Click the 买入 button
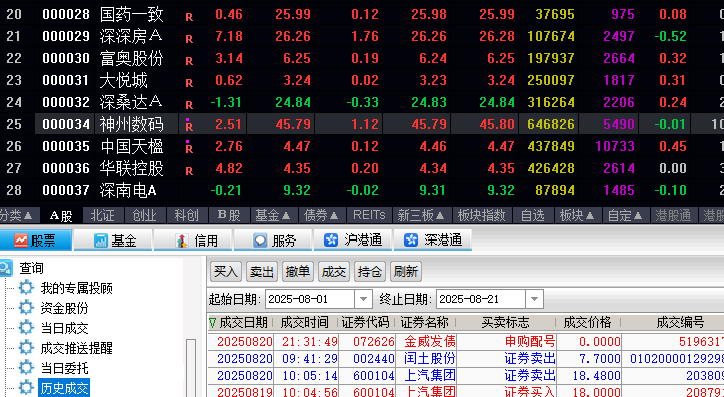724x397 pixels. click(226, 271)
